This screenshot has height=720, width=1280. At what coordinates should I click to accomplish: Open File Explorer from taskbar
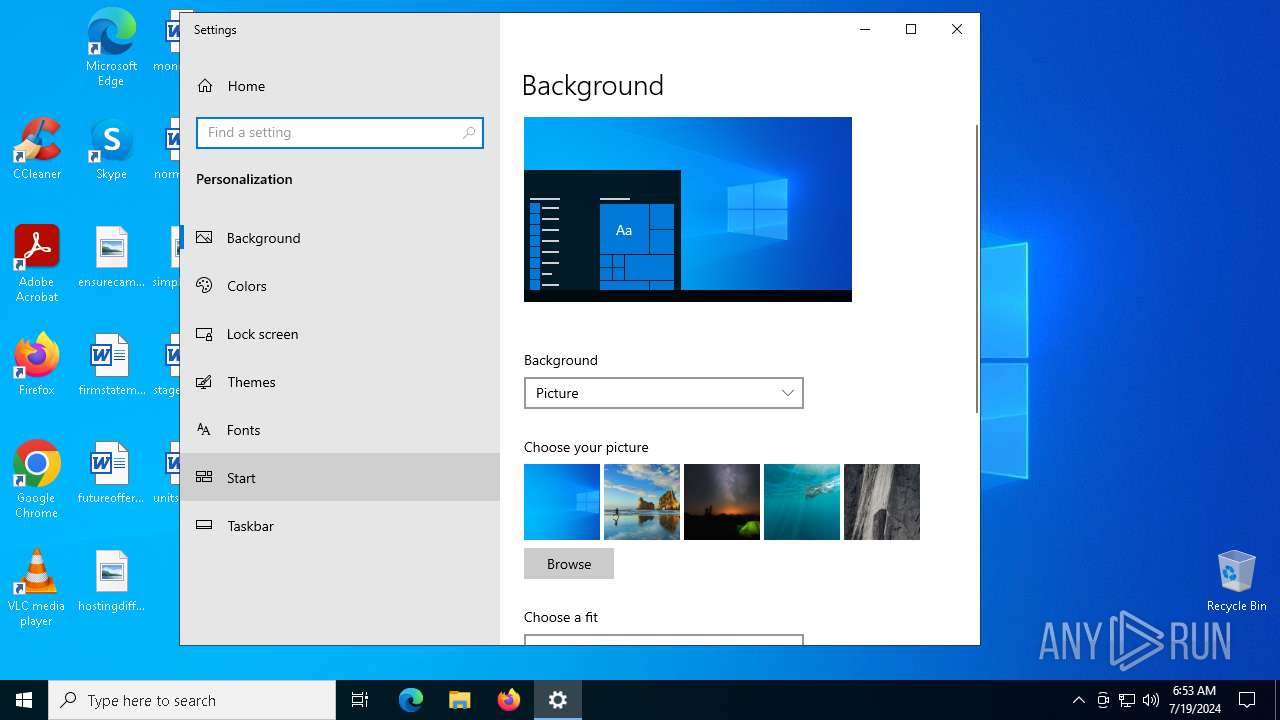tap(460, 700)
